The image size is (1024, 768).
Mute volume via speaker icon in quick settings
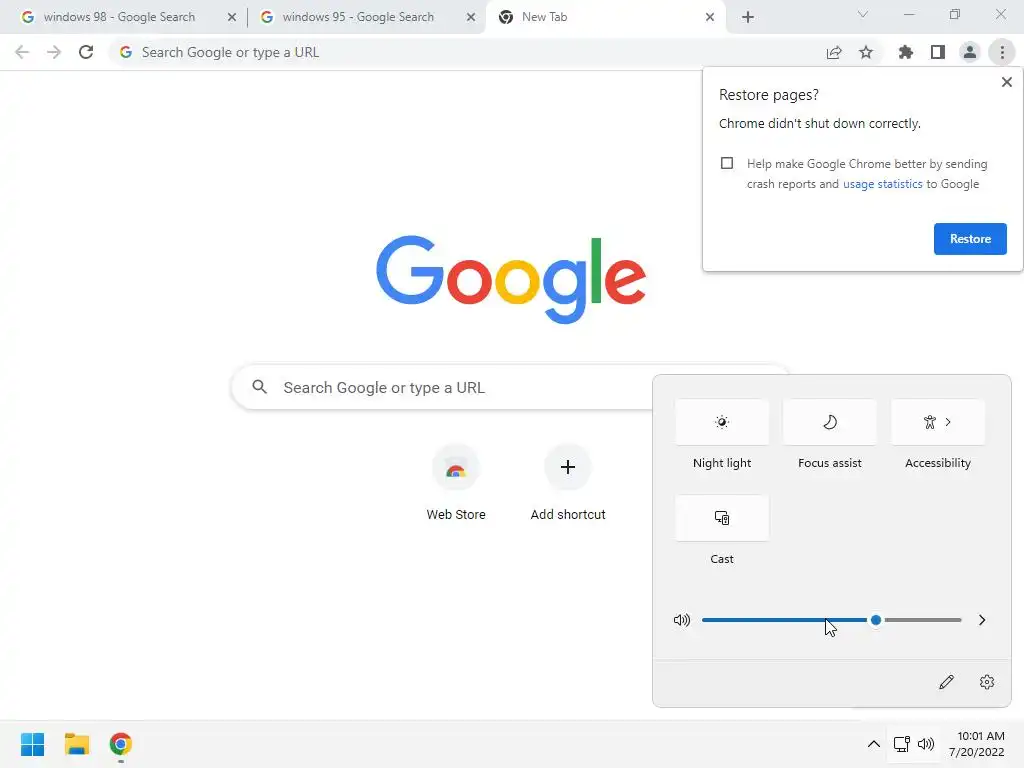tap(682, 620)
